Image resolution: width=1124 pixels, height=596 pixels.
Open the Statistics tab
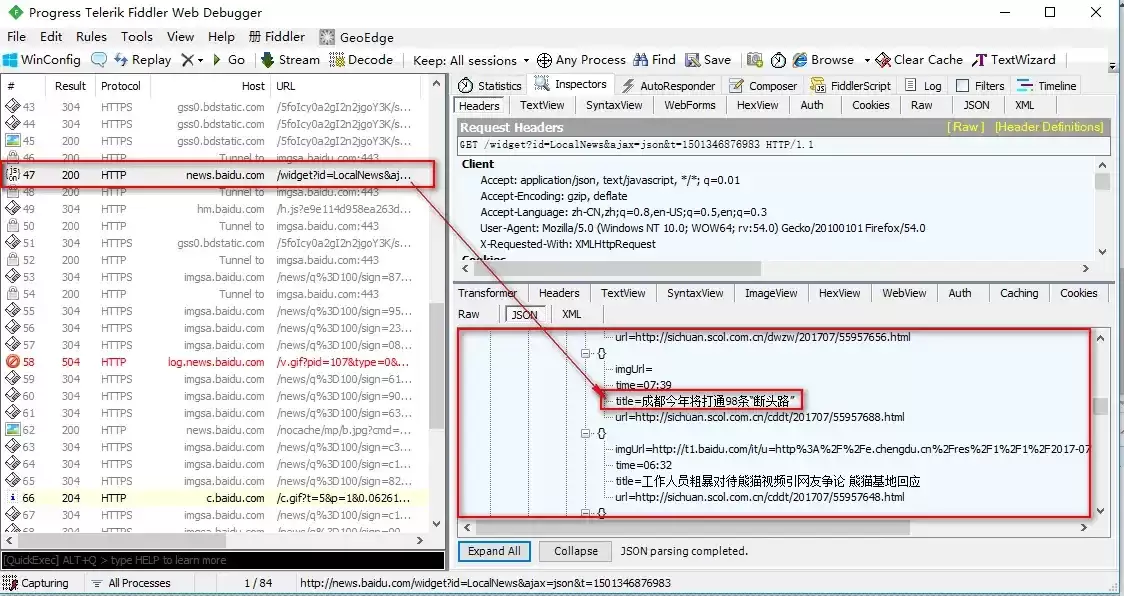tap(490, 85)
